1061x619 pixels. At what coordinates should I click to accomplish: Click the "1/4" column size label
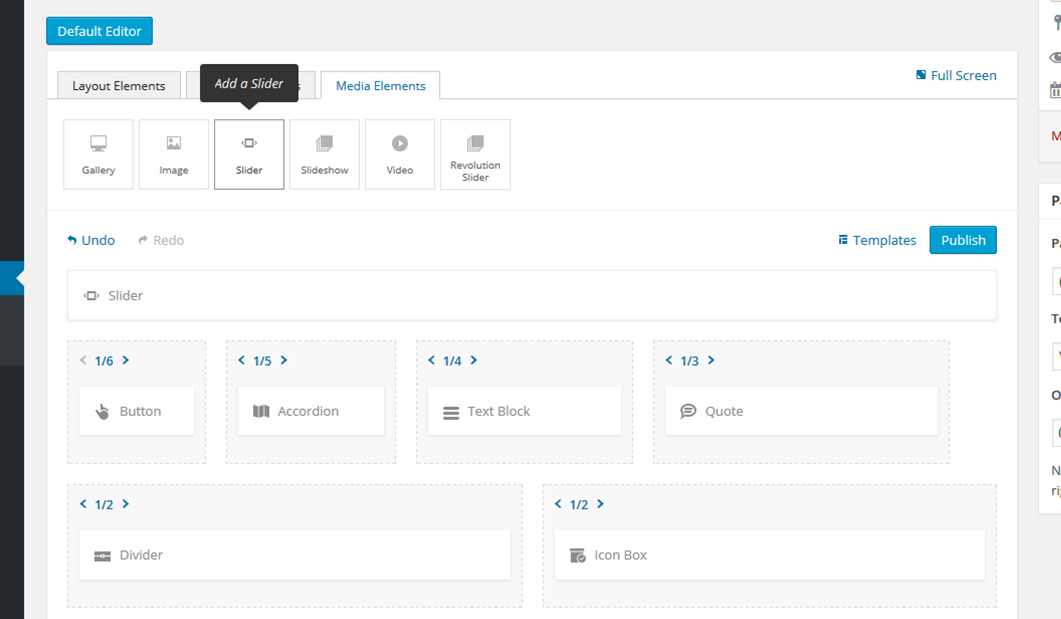(x=453, y=361)
